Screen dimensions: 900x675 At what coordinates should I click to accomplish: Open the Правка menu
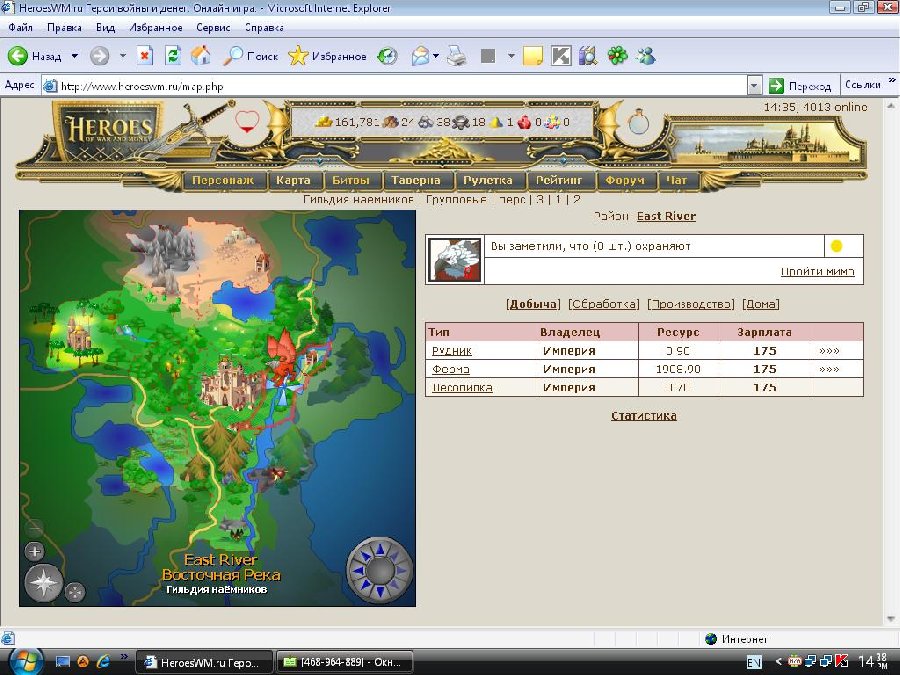tap(64, 27)
